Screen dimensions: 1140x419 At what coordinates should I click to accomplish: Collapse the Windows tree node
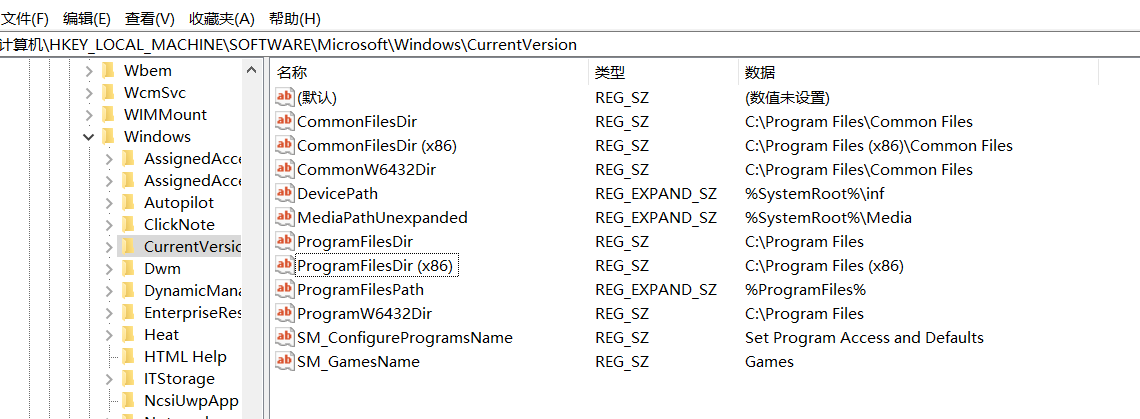[x=89, y=137]
